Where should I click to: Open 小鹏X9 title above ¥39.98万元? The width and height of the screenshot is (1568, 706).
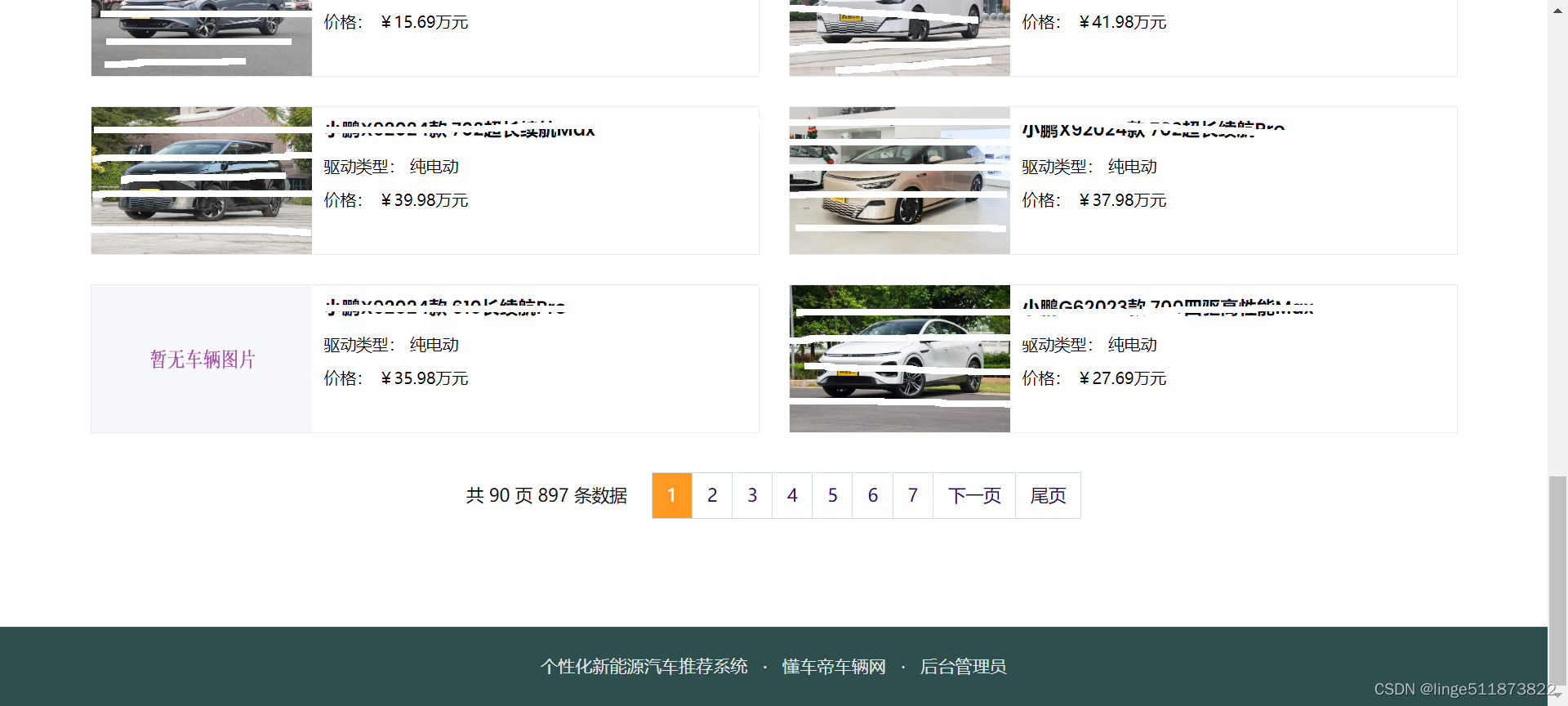(x=460, y=129)
